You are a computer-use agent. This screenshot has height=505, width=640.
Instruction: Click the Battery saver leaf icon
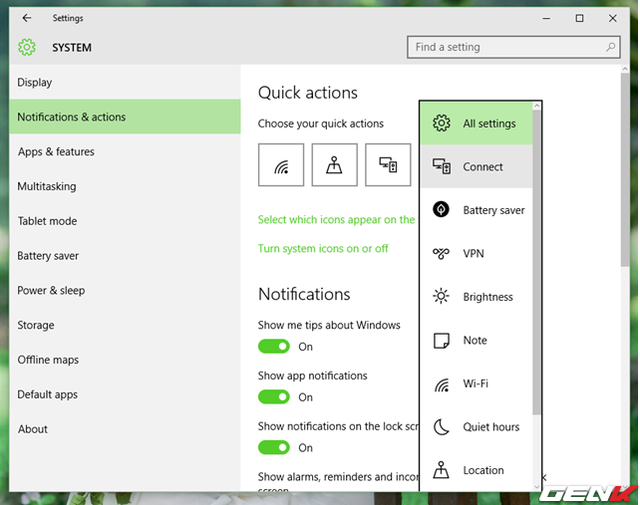coord(441,210)
